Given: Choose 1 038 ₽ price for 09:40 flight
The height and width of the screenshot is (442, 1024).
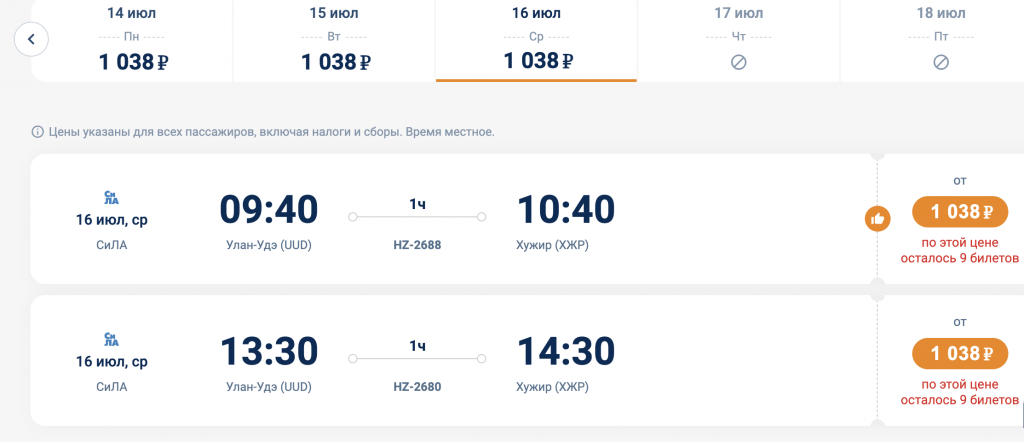Looking at the screenshot, I should [960, 212].
